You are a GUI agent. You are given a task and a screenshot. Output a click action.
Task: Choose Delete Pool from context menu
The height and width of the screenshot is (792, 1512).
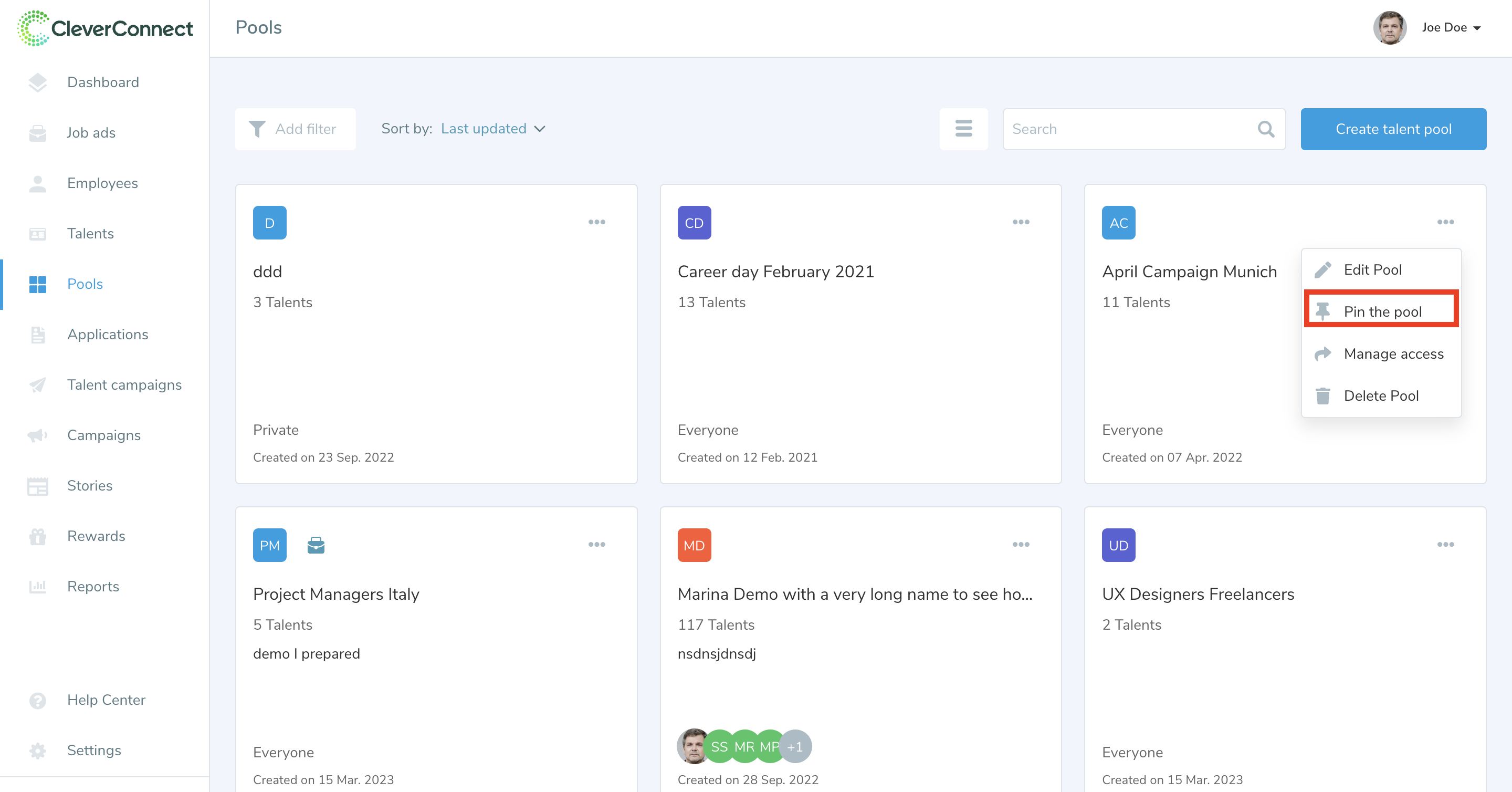pyautogui.click(x=1381, y=395)
